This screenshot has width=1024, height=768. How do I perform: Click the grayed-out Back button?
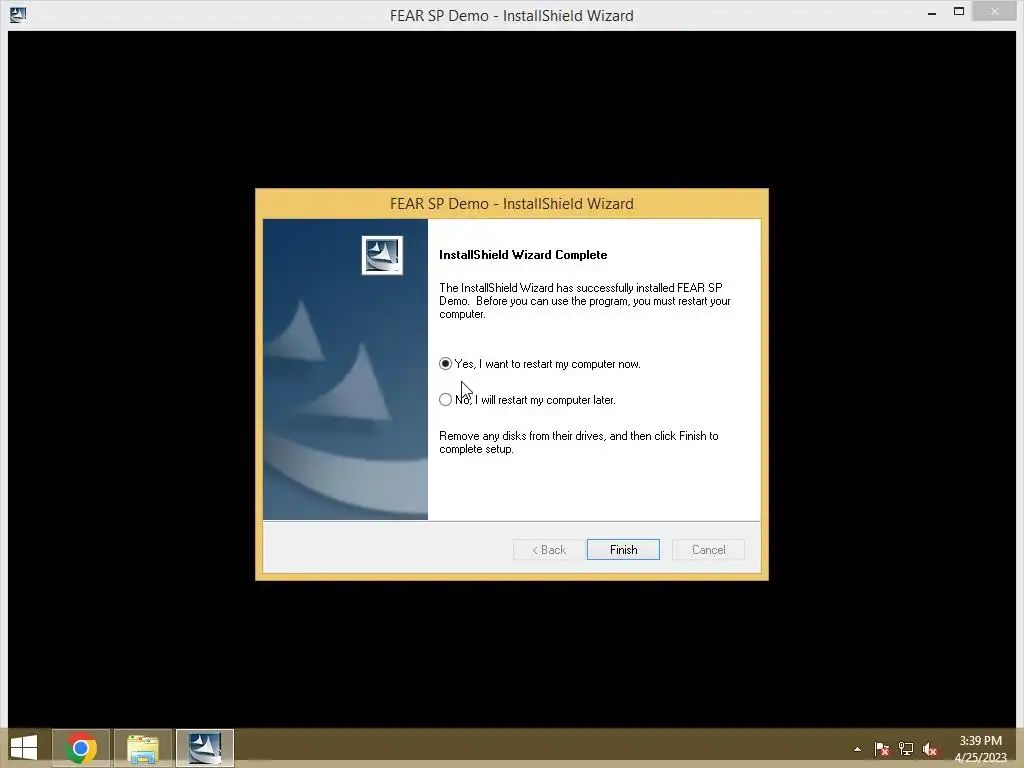(549, 550)
